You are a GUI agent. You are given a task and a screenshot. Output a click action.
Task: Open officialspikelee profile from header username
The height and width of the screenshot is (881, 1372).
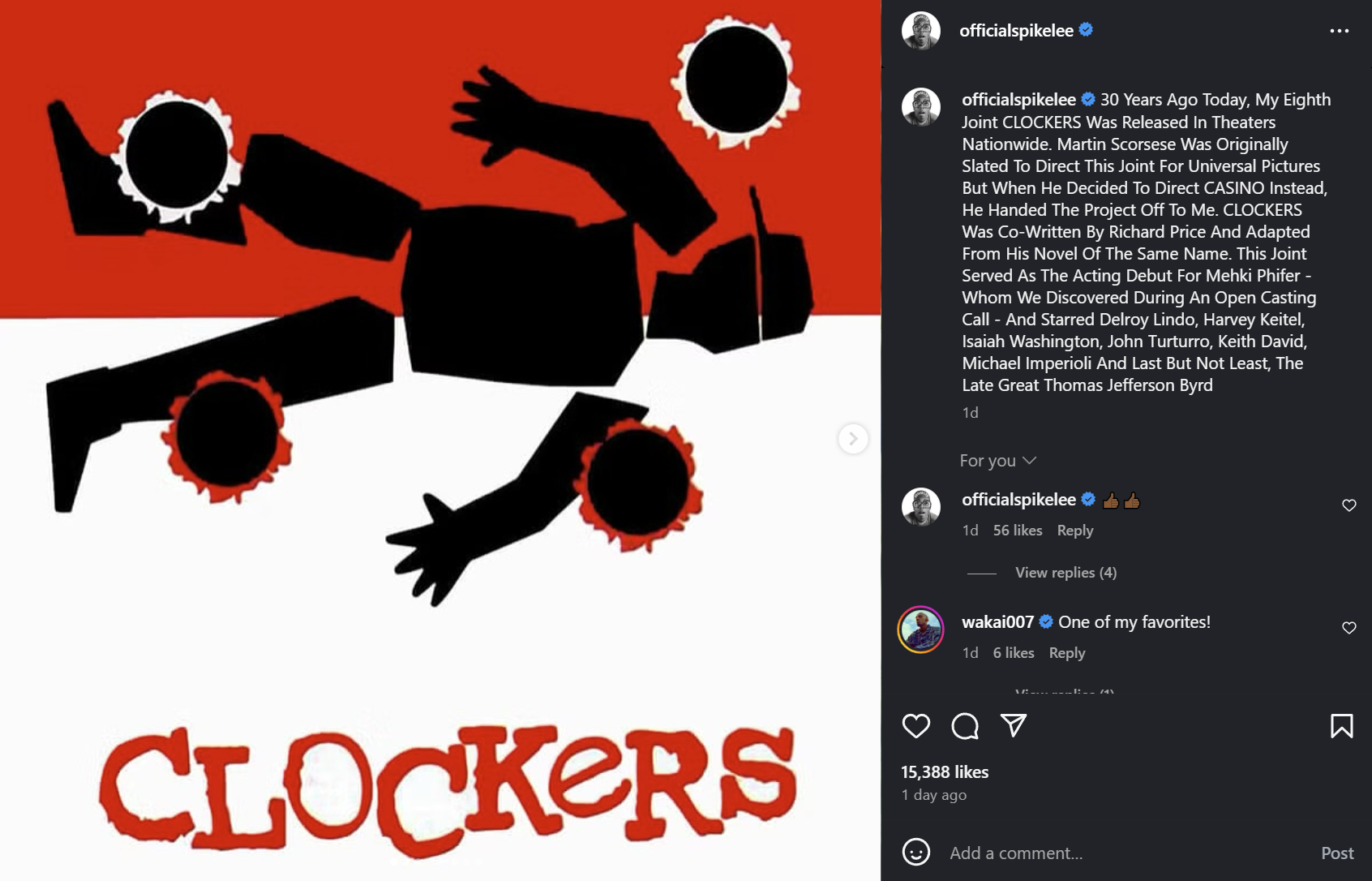tap(1016, 31)
